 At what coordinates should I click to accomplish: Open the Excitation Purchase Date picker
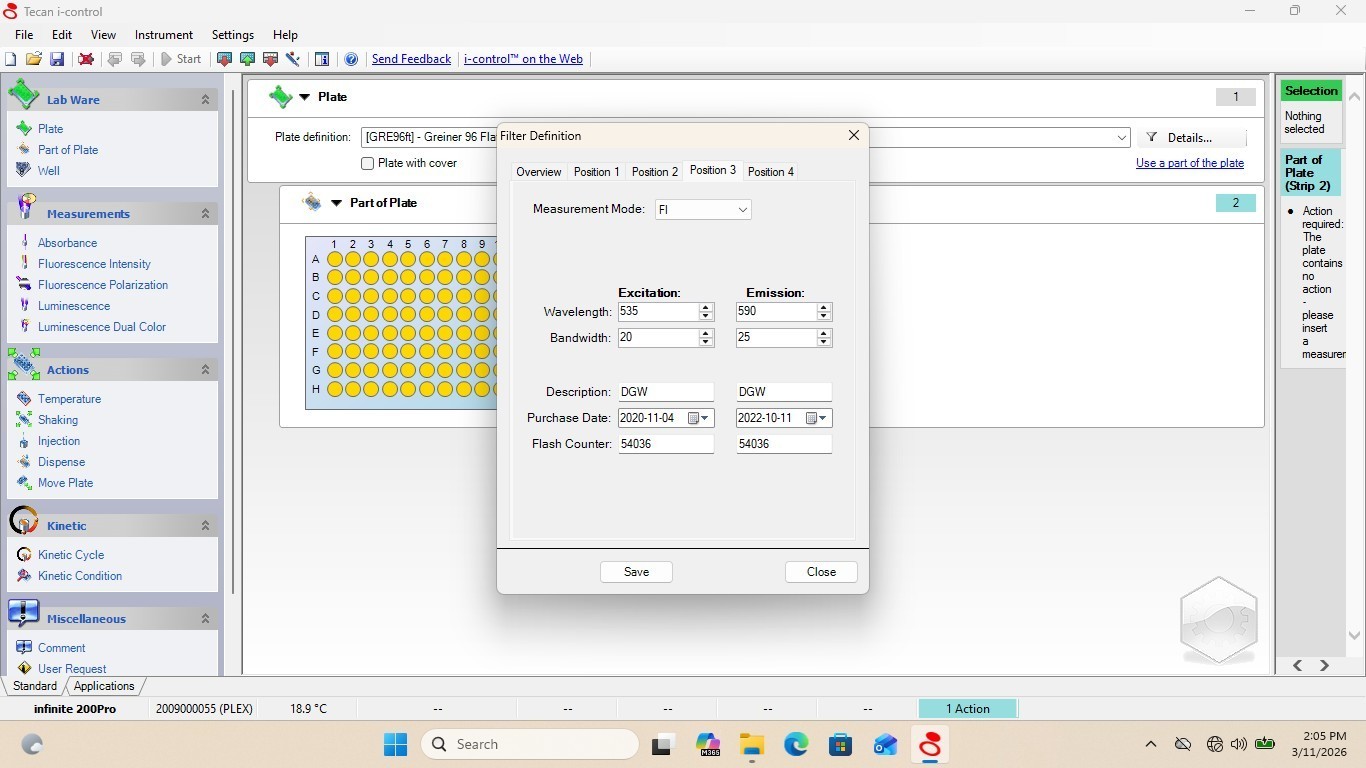coord(699,418)
